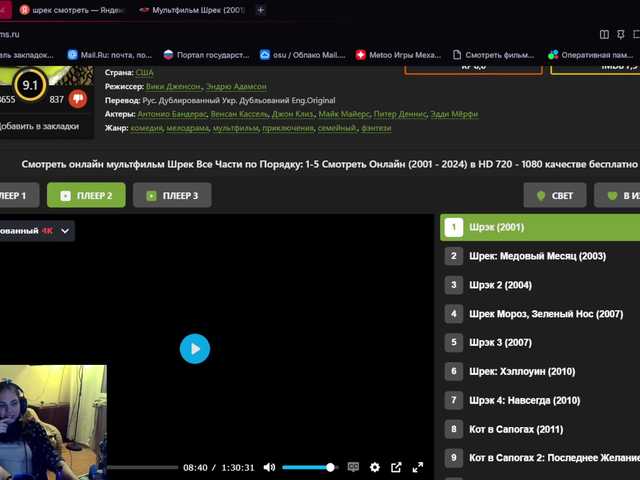Viewport: 640px width, 480px height.
Task: Play the video with the blue play button
Action: pos(195,349)
